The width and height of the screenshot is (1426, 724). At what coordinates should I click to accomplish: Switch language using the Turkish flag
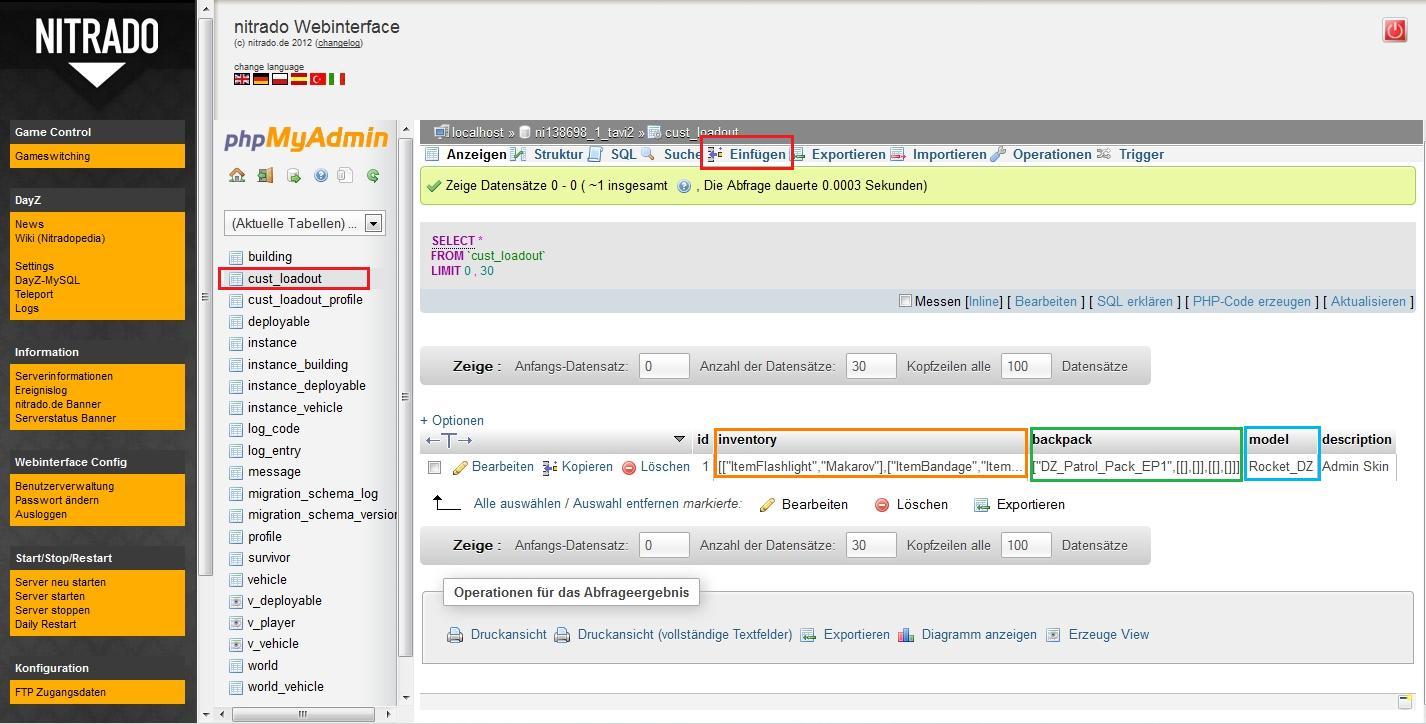point(318,79)
